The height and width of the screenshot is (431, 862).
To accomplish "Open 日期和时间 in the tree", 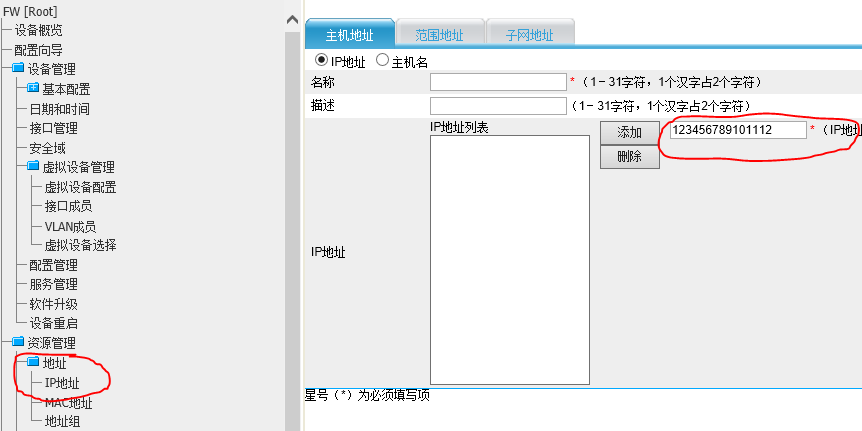I will (x=59, y=109).
